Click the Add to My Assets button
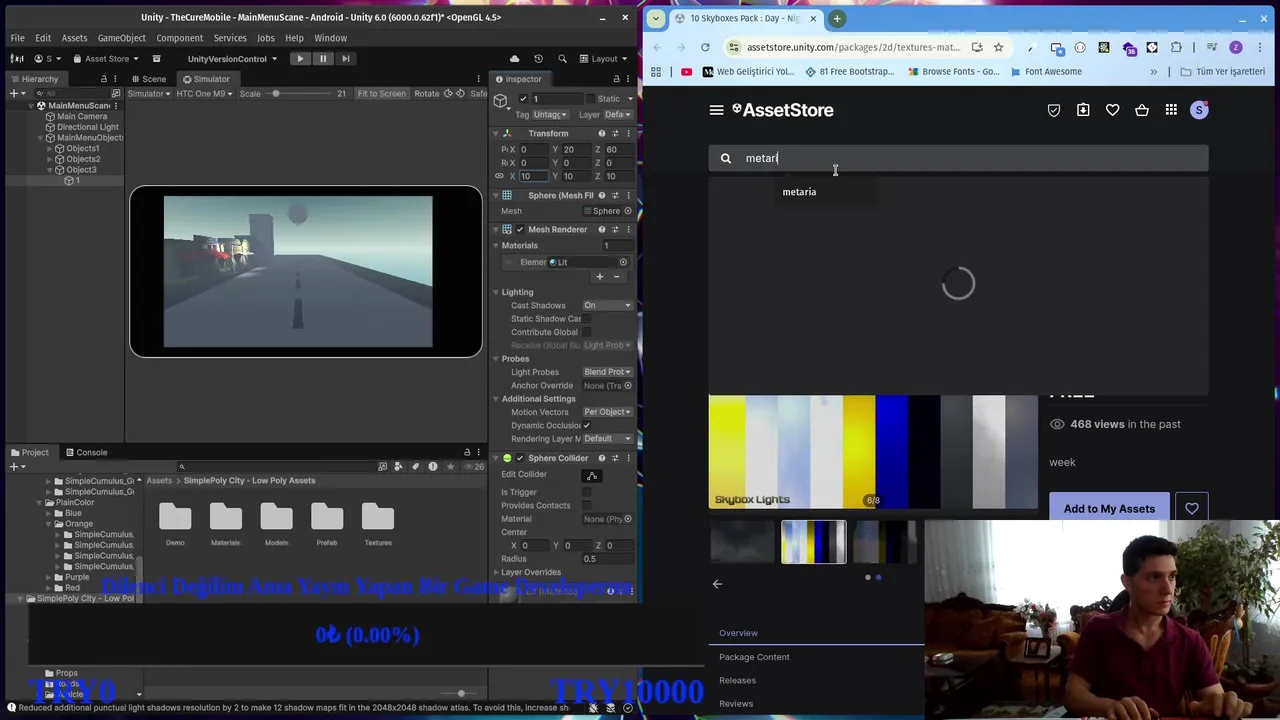The height and width of the screenshot is (720, 1280). point(1109,508)
